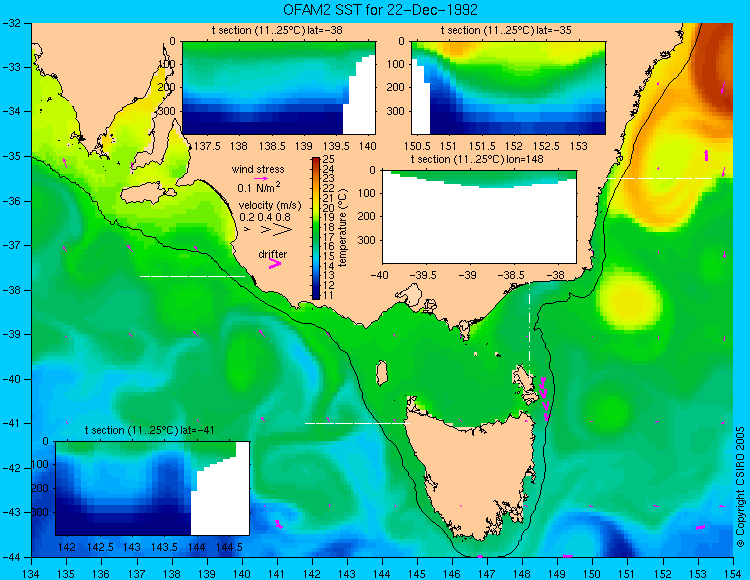This screenshot has height=580, width=750.
Task: Click the "0.1 N/m²" legend value
Action: [x=259, y=187]
